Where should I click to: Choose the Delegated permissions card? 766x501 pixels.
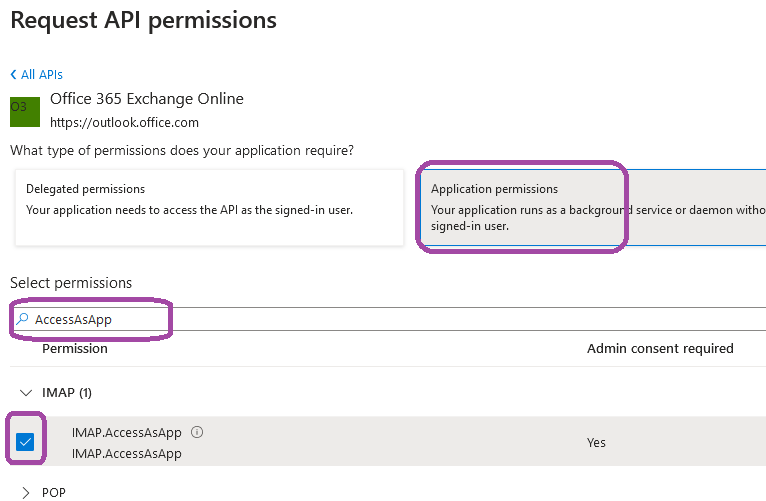pyautogui.click(x=209, y=207)
